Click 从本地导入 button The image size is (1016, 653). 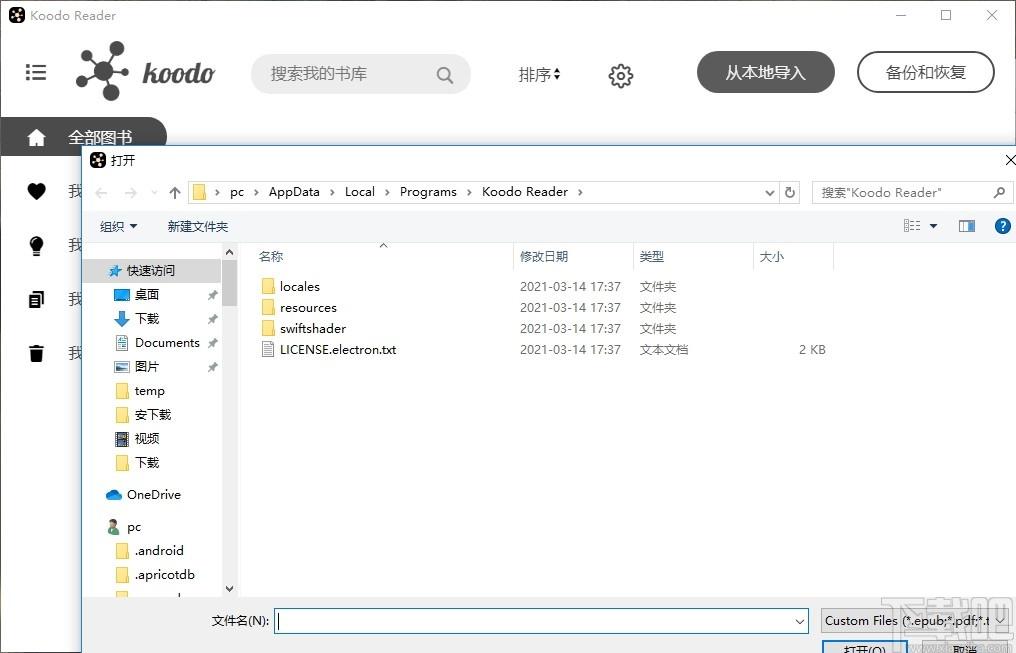tap(765, 72)
